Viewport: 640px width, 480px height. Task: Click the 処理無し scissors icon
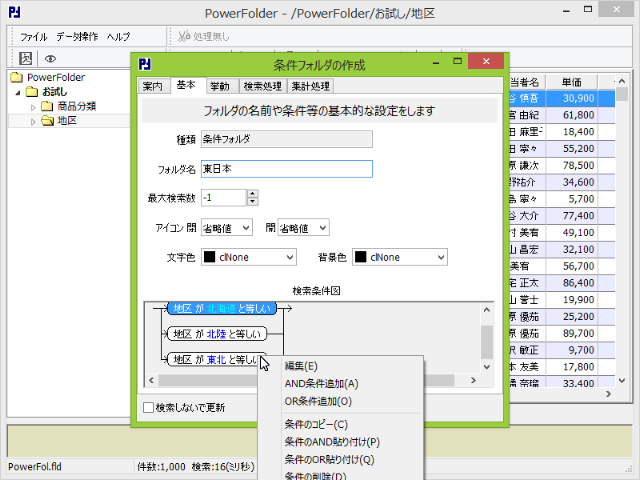pyautogui.click(x=184, y=36)
